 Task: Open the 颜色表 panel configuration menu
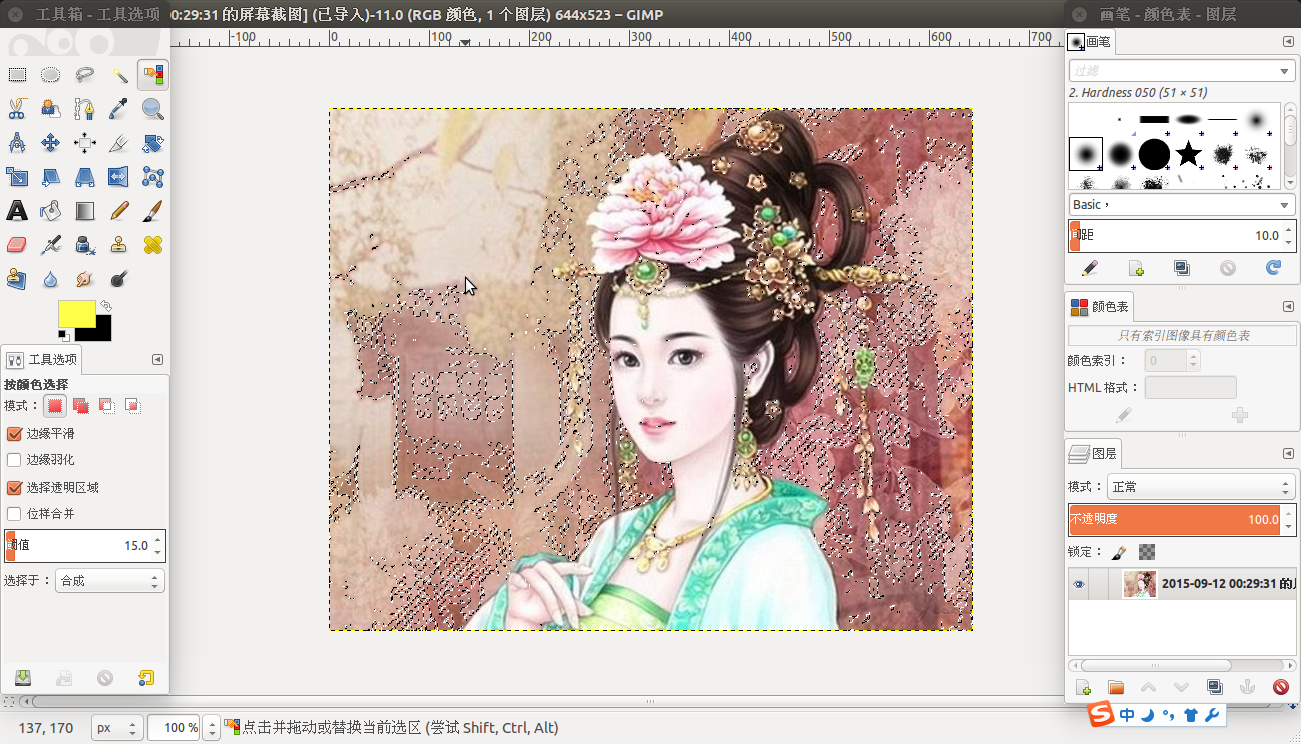[x=1288, y=307]
